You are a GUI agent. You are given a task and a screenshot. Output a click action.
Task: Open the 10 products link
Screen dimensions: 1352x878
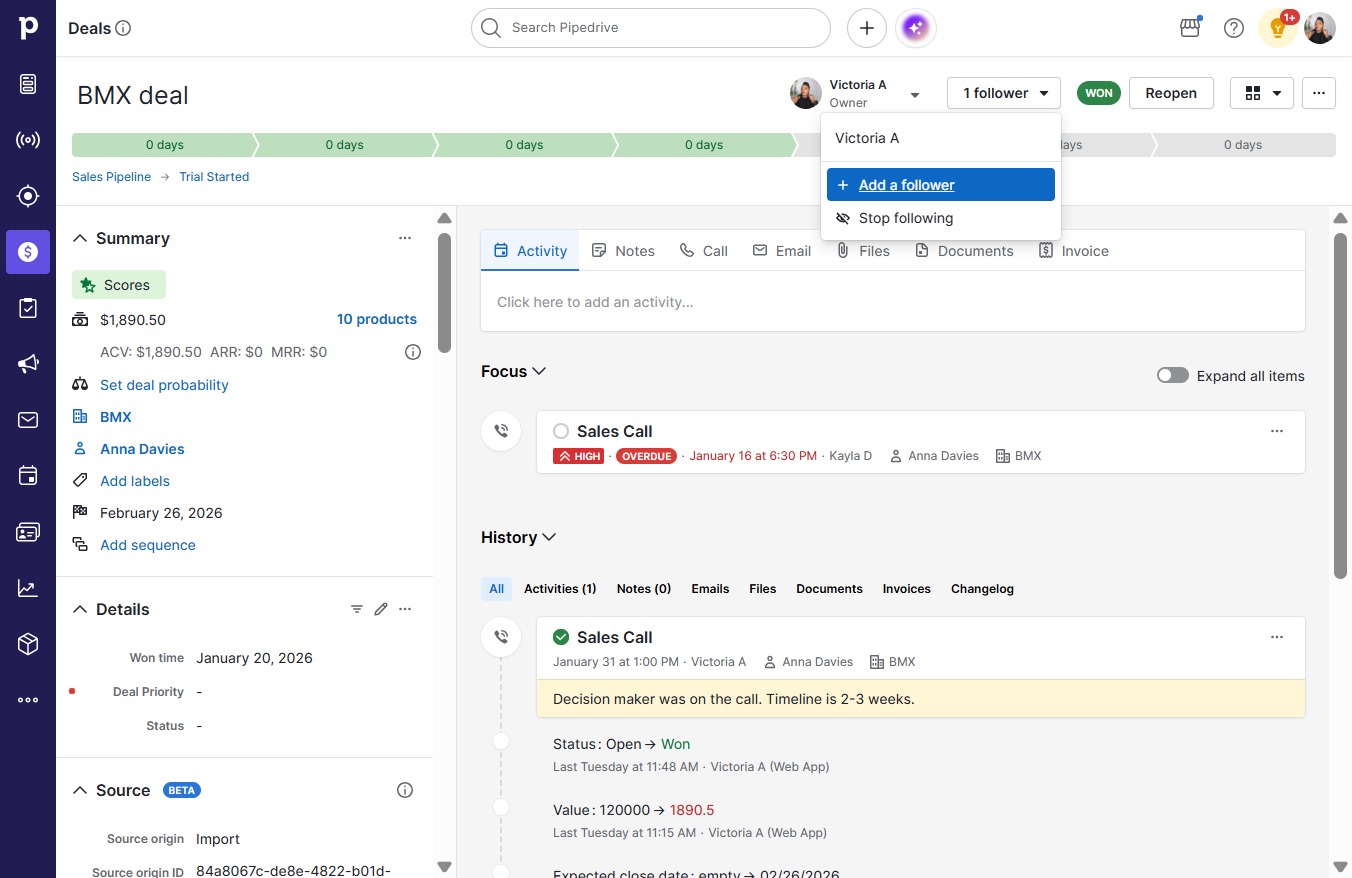coord(377,319)
